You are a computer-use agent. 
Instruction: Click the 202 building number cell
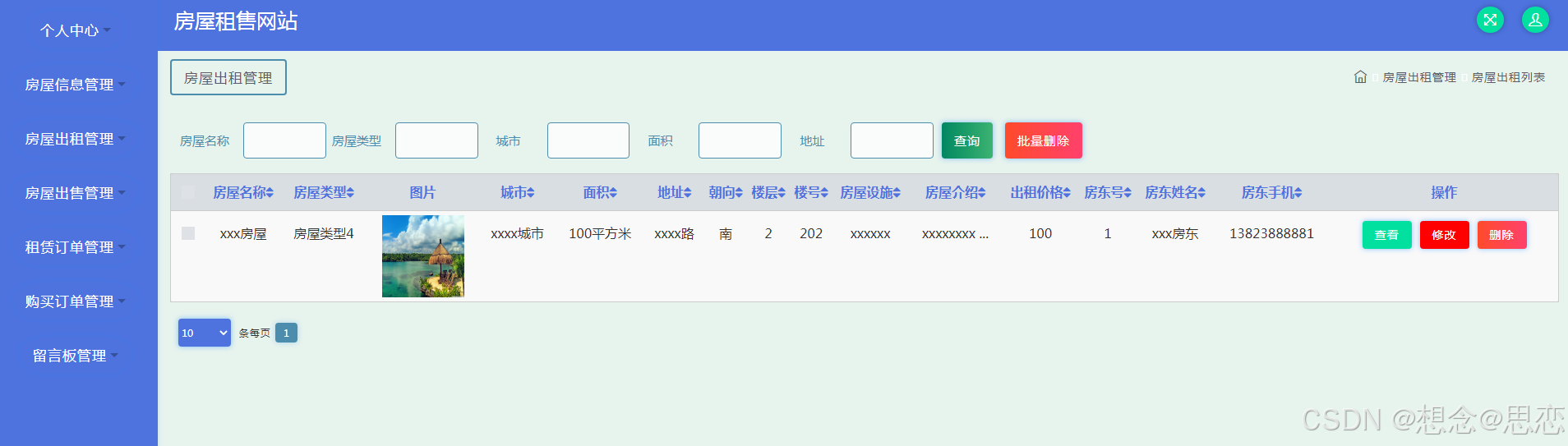[811, 233]
